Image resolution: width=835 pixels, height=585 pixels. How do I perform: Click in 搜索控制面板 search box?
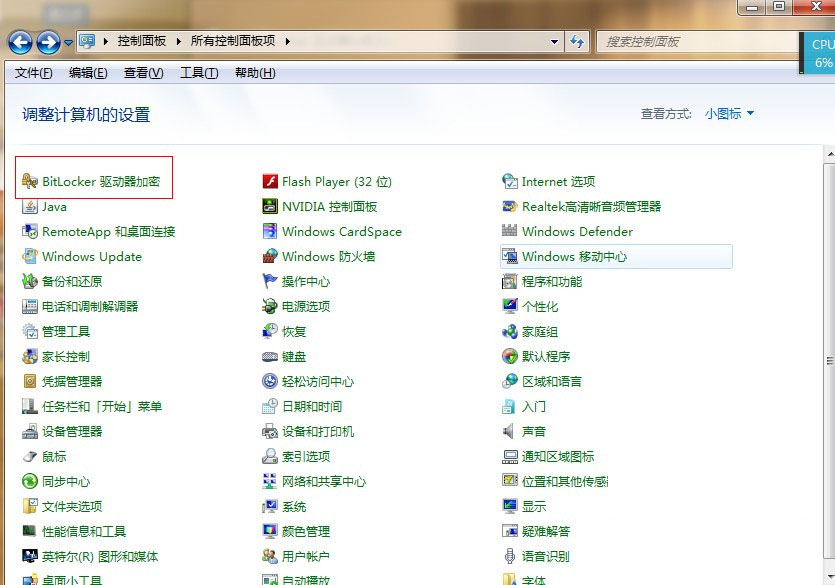[x=697, y=42]
